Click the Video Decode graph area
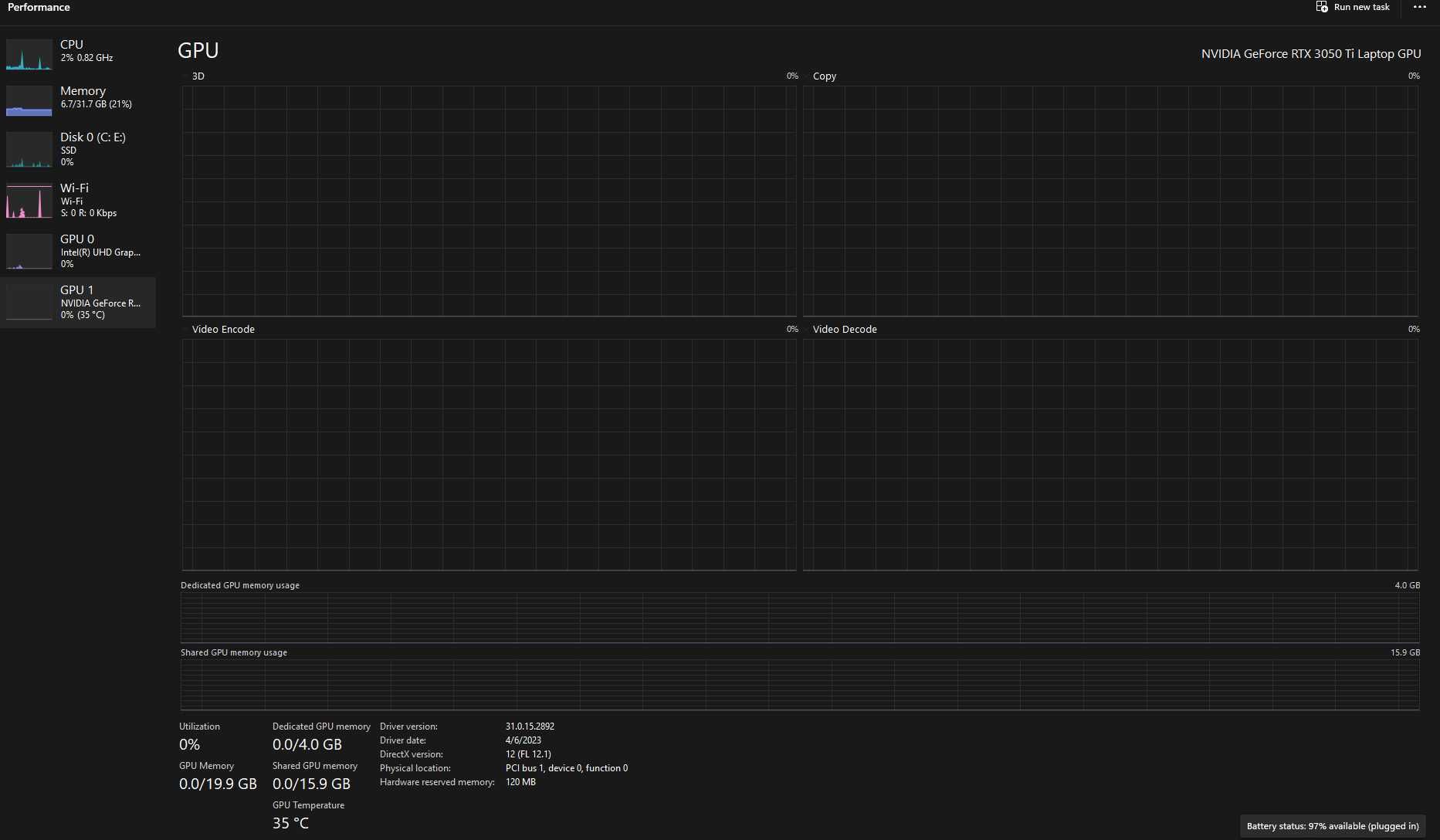Viewport: 1440px width, 840px height. click(x=1110, y=455)
